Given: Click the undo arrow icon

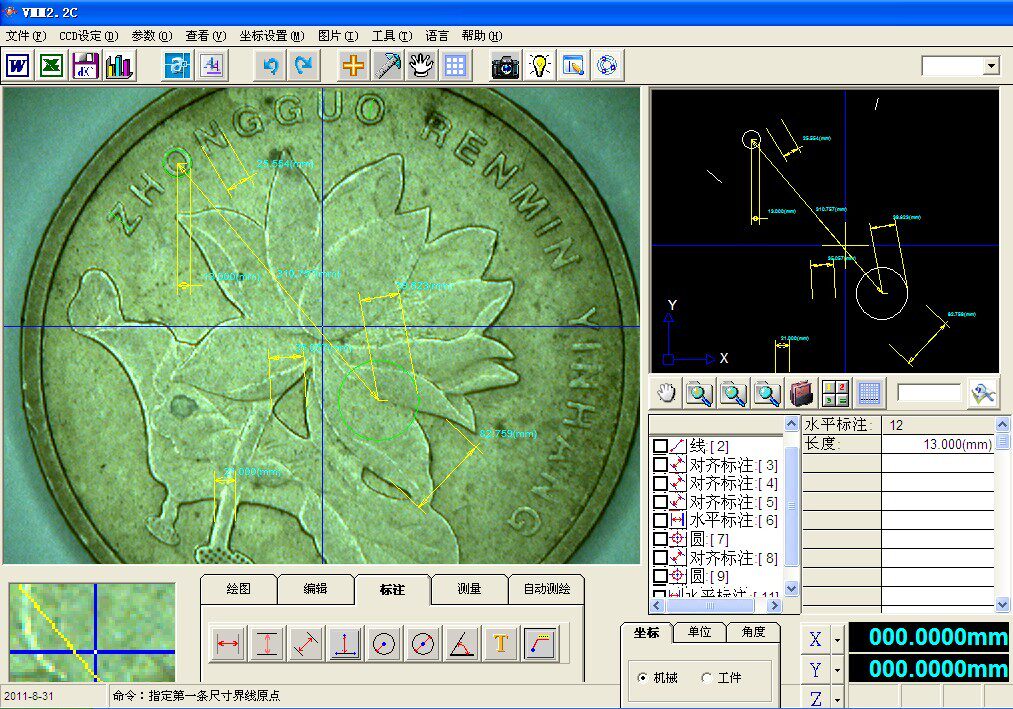Looking at the screenshot, I should (x=271, y=65).
